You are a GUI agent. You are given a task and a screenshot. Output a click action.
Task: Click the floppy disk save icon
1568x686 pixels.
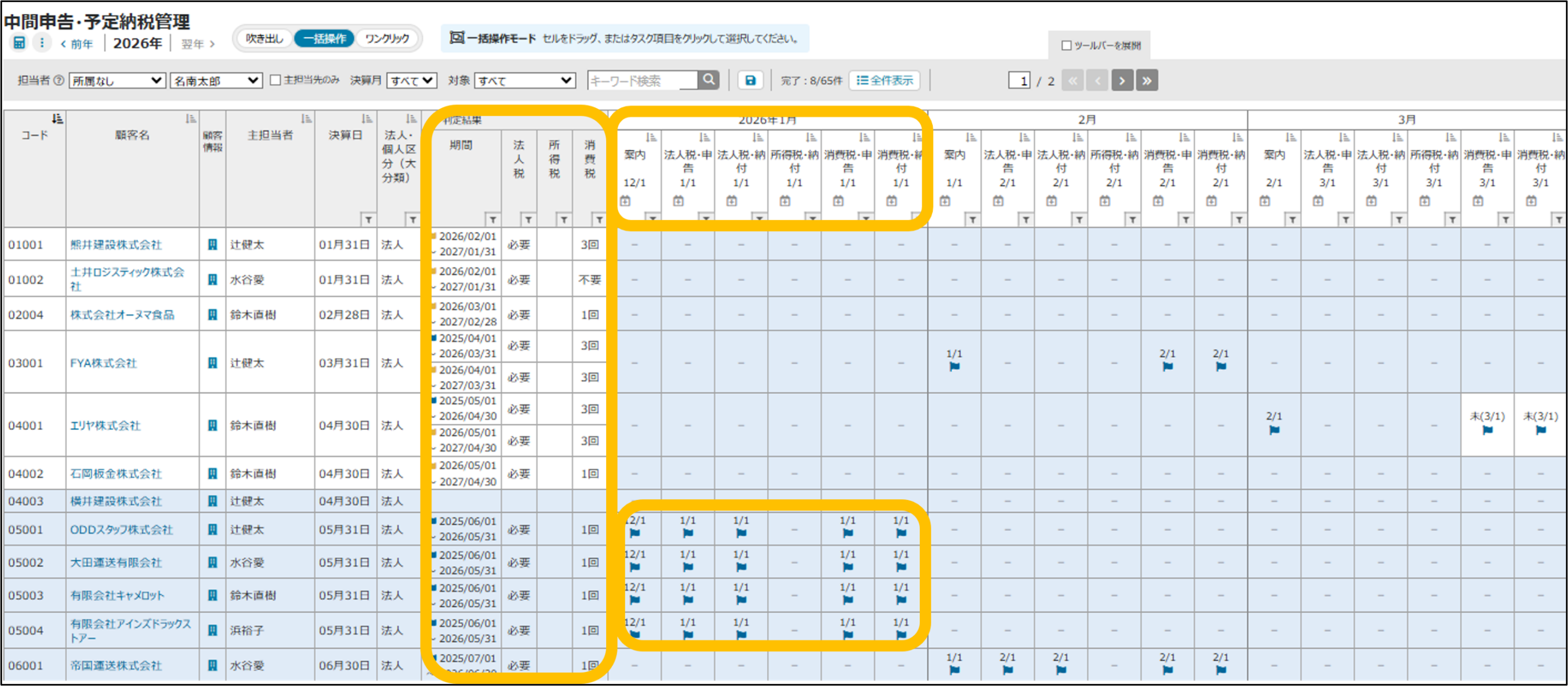click(750, 80)
